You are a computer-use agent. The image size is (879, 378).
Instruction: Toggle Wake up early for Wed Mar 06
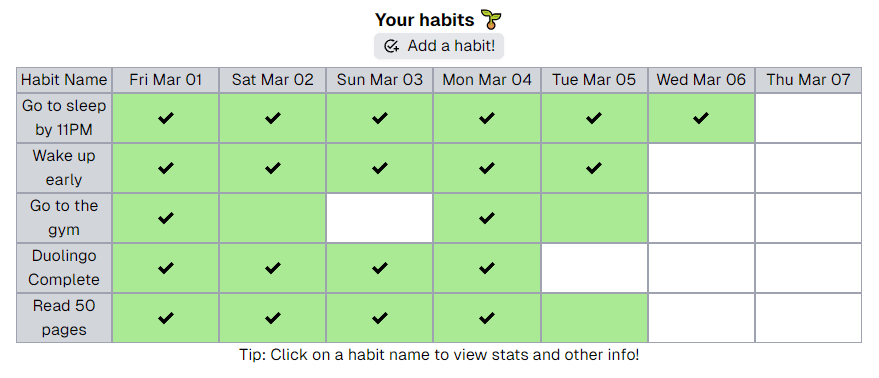701,168
